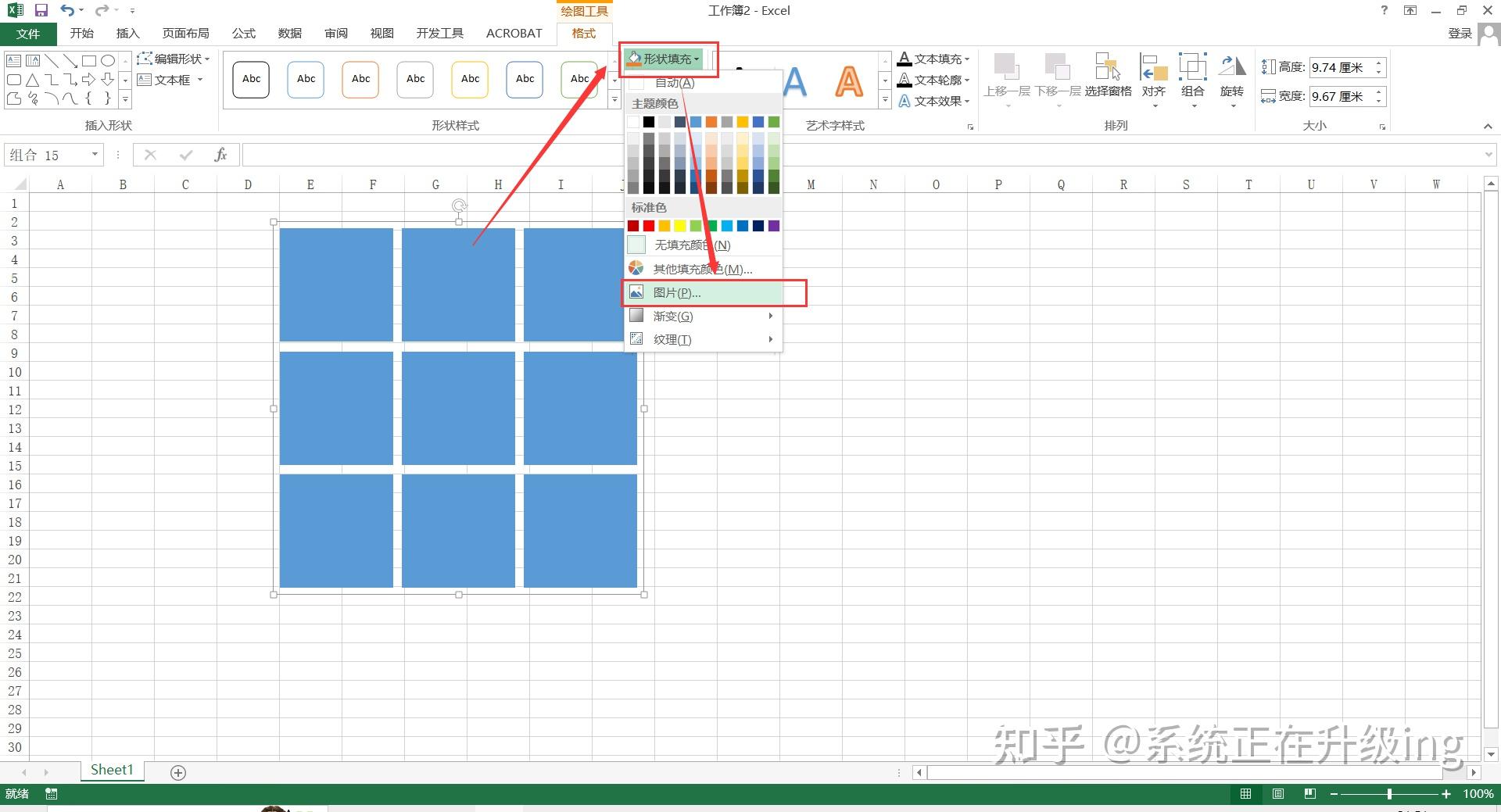Switch to Page Break Preview in status bar
The width and height of the screenshot is (1501, 812).
[1310, 794]
